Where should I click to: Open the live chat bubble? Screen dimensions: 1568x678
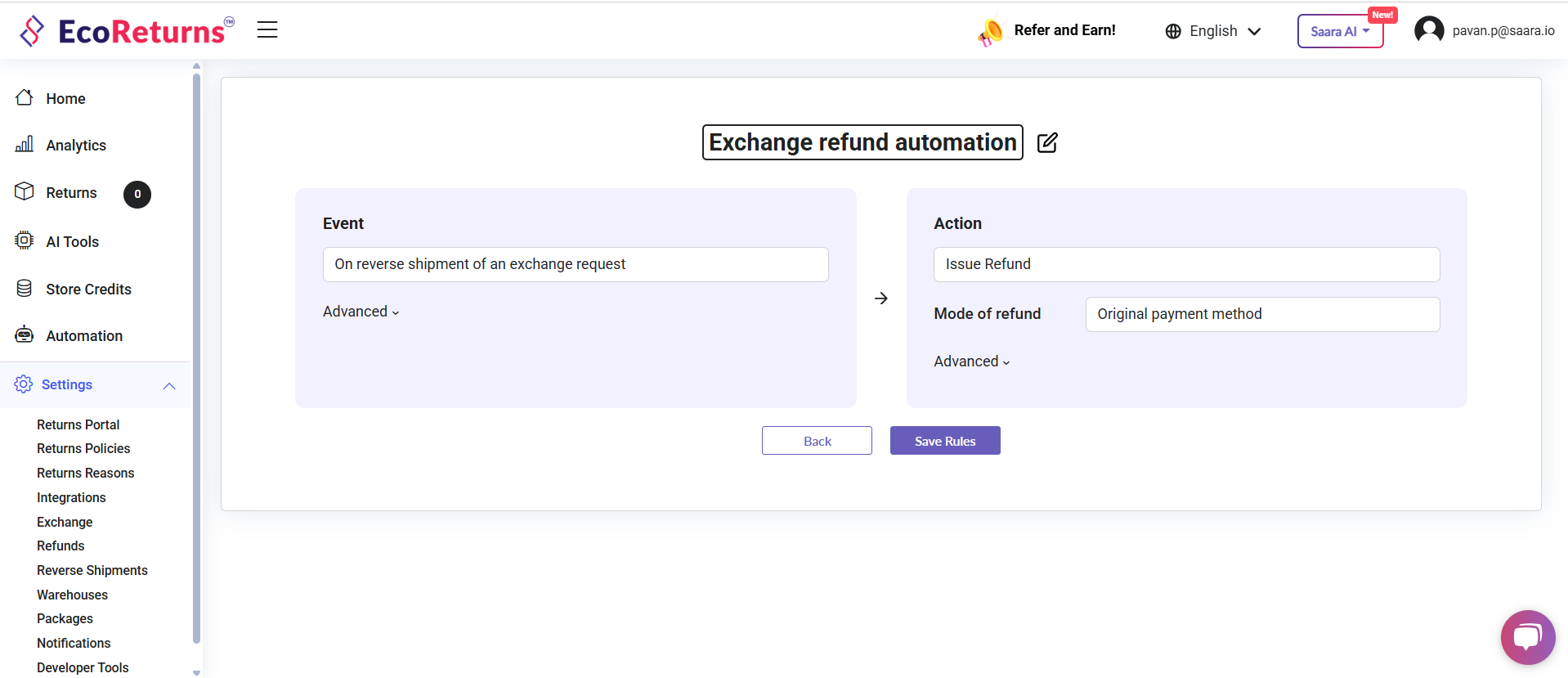pos(1527,637)
